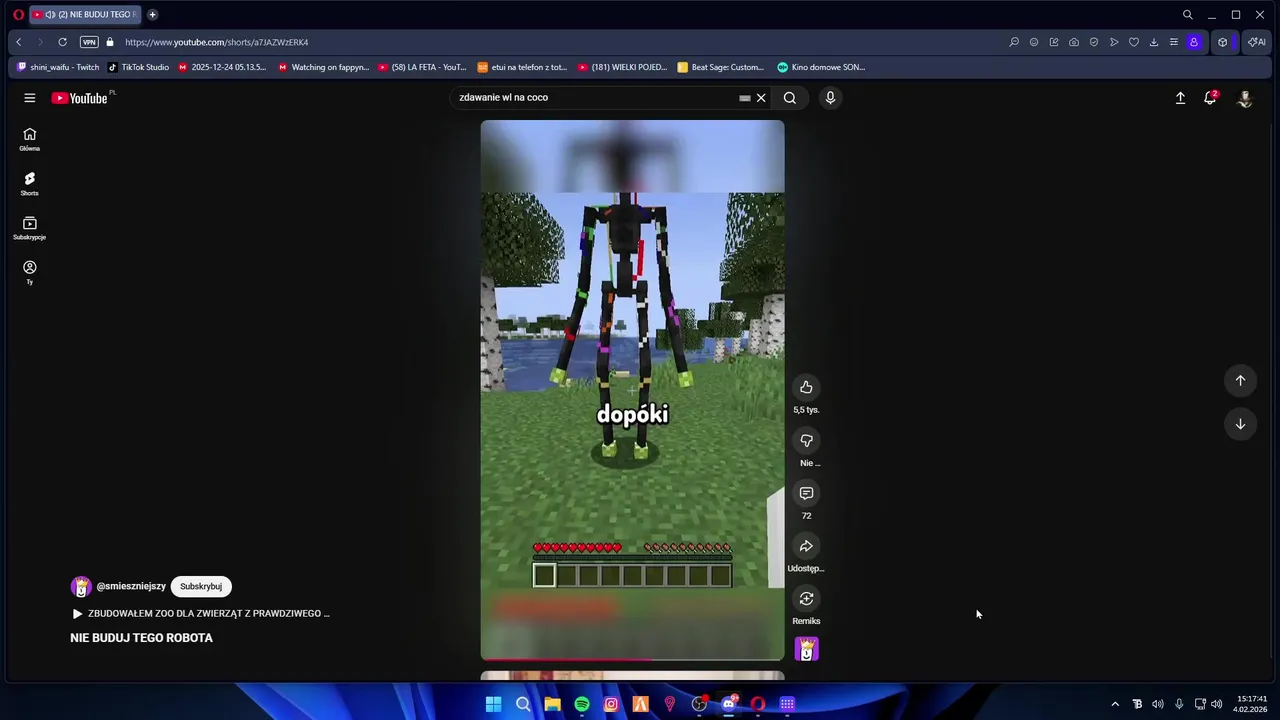Open the YouTube guide hamburger menu

tap(30, 98)
